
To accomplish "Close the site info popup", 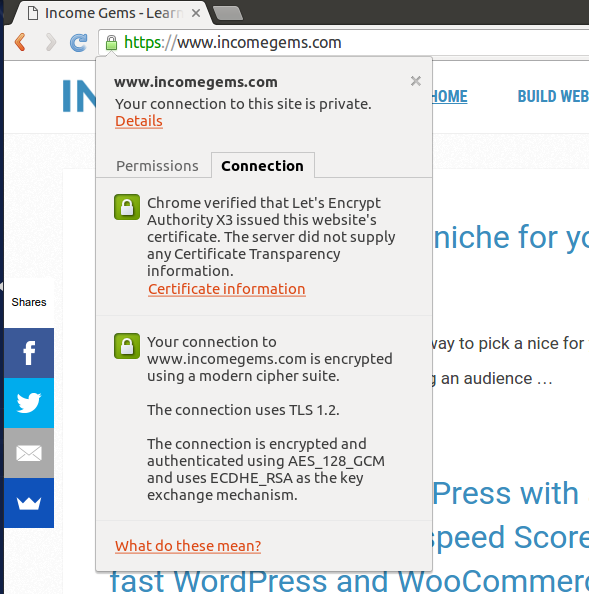I will click(416, 81).
